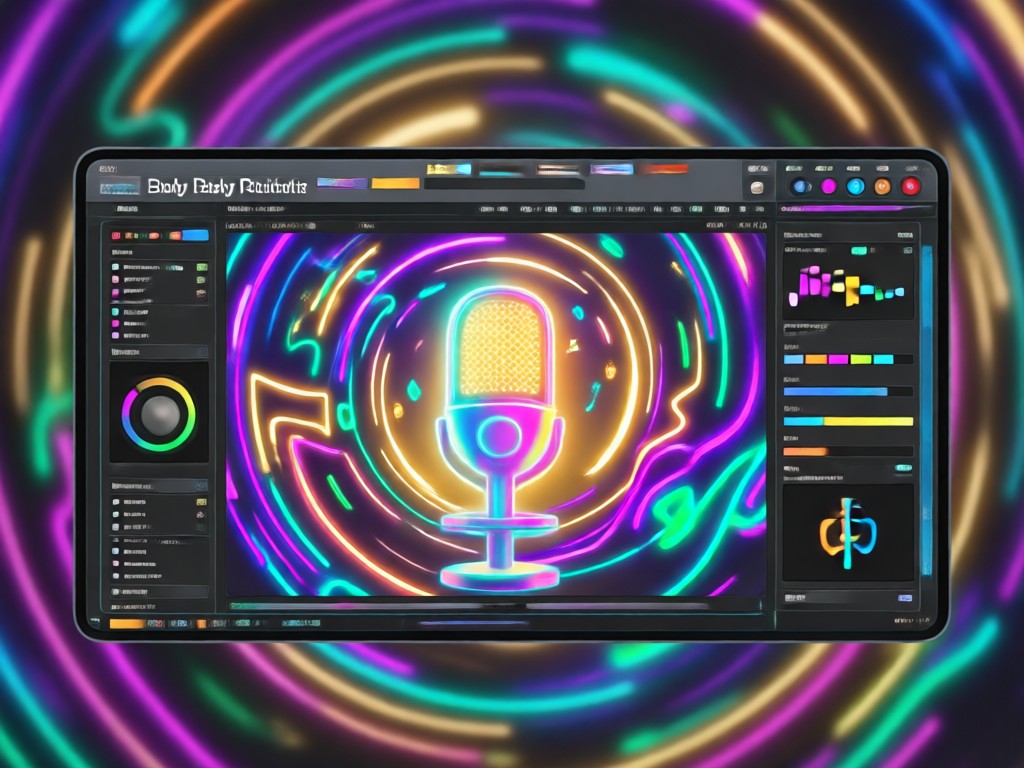Adjust the purple slider at top of right panel
This screenshot has height=768, width=1024.
[855, 209]
